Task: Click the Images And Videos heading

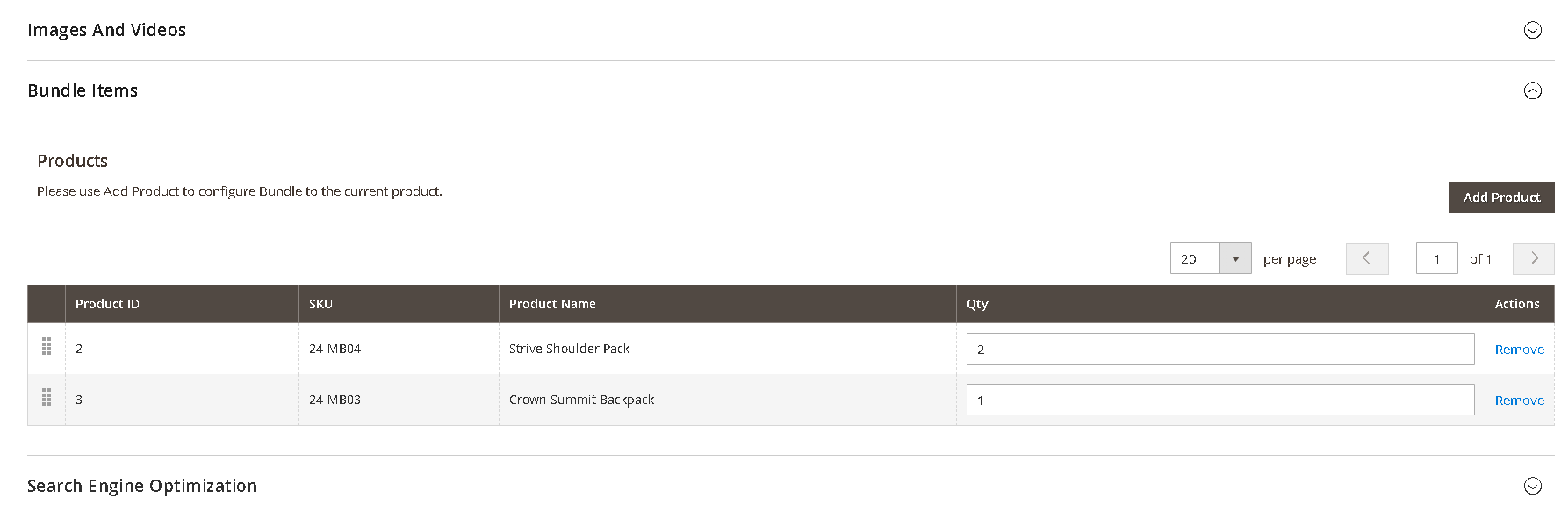Action: point(107,31)
